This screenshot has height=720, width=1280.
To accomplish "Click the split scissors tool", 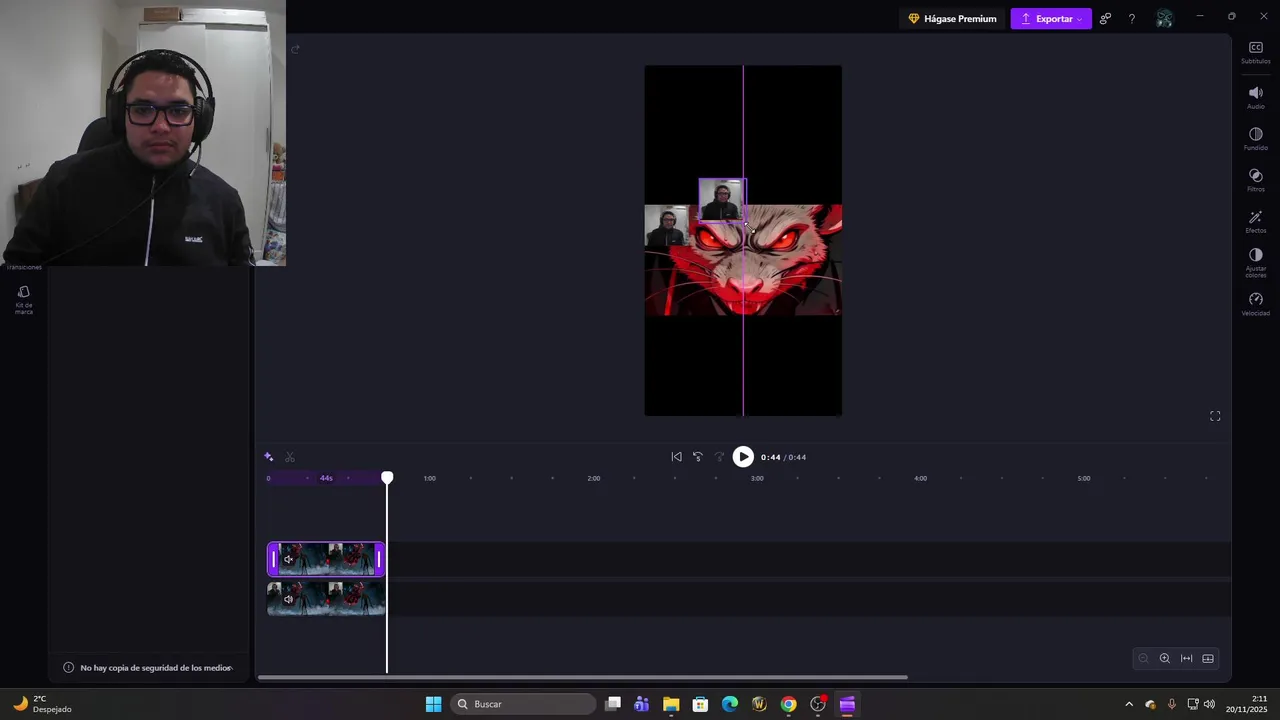I will pyautogui.click(x=290, y=457).
